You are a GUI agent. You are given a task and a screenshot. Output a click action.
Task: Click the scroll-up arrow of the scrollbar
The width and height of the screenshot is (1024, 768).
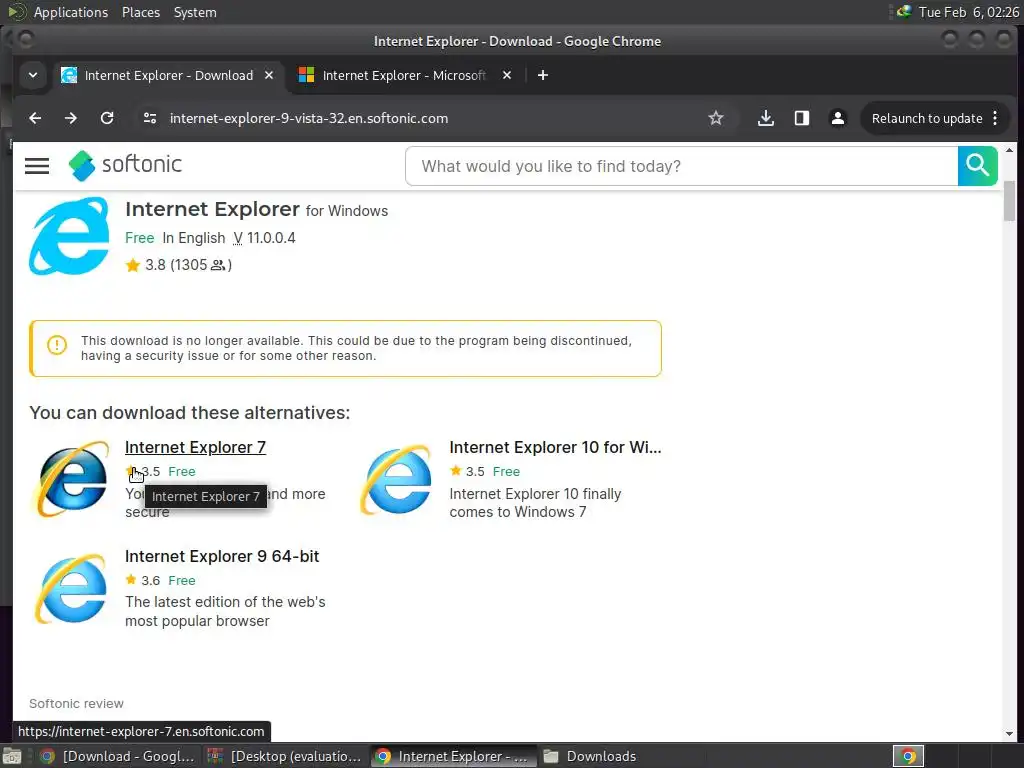(x=1009, y=150)
